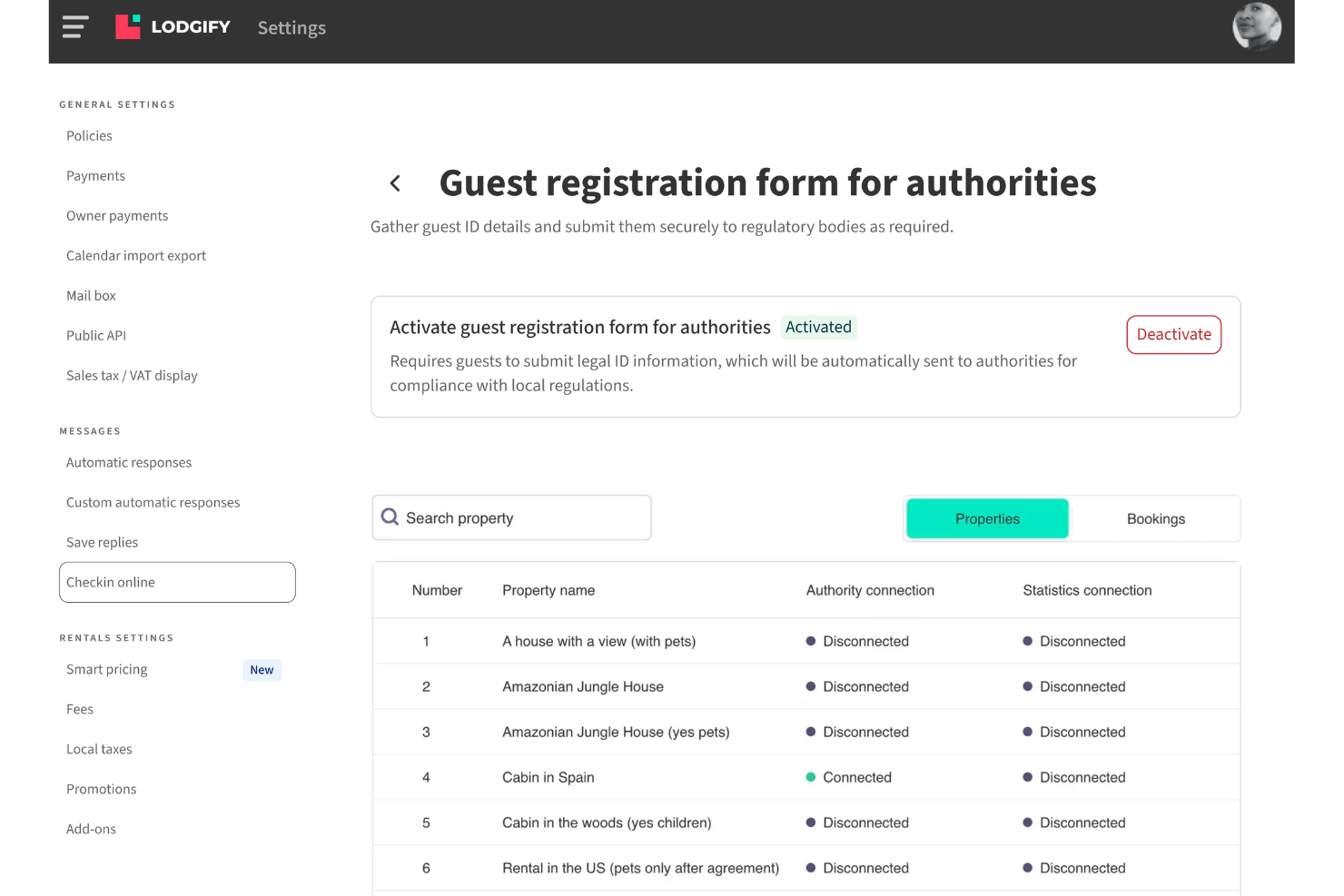Click the green Connected status dot for Cabin in Spain
Screen dimensions: 1344x896
tap(811, 777)
